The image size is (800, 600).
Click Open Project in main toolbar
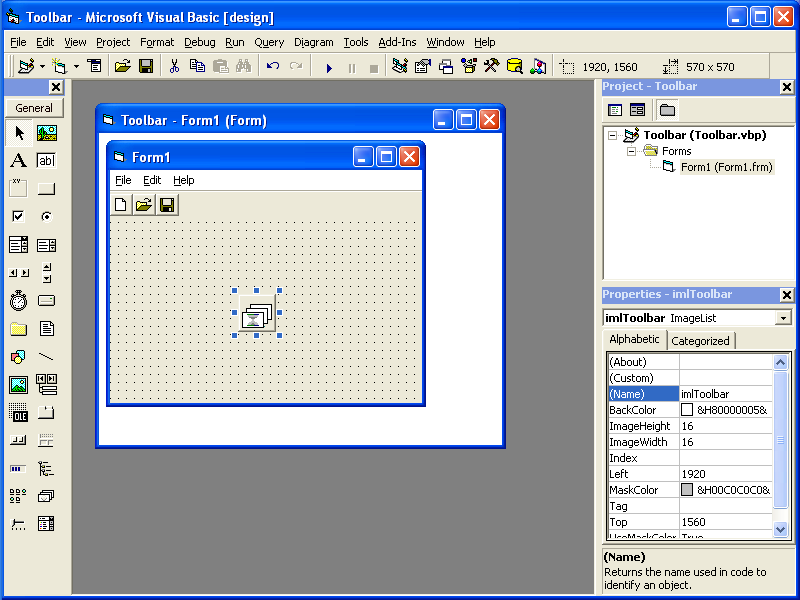pos(123,66)
